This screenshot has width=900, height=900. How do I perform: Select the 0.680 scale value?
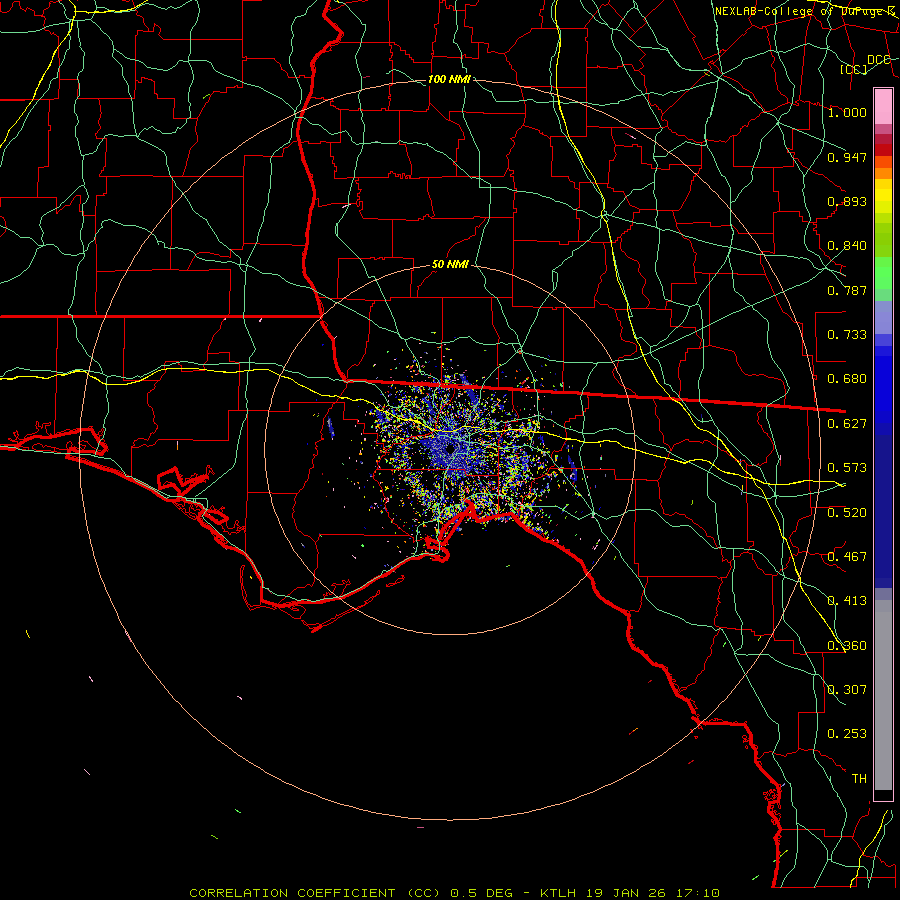pyautogui.click(x=847, y=379)
